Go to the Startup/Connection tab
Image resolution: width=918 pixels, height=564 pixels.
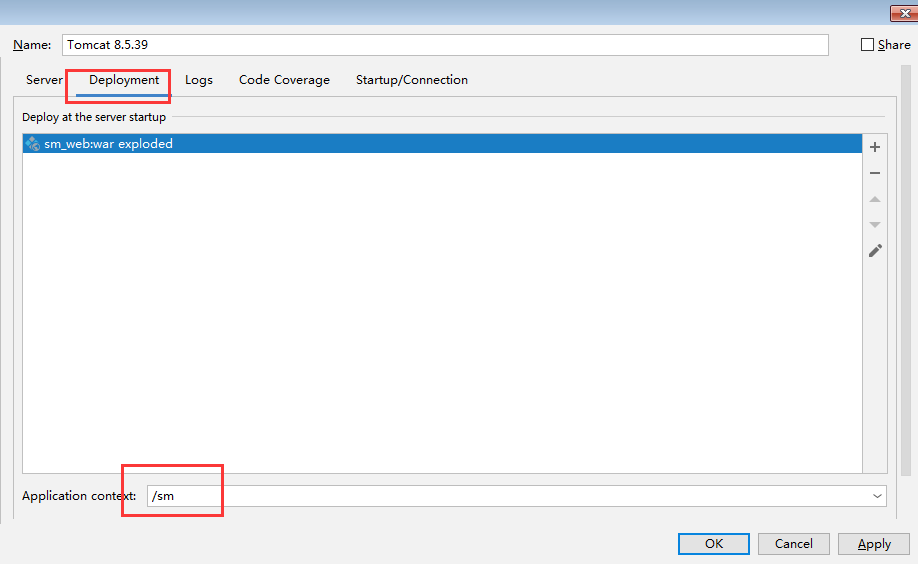[412, 80]
